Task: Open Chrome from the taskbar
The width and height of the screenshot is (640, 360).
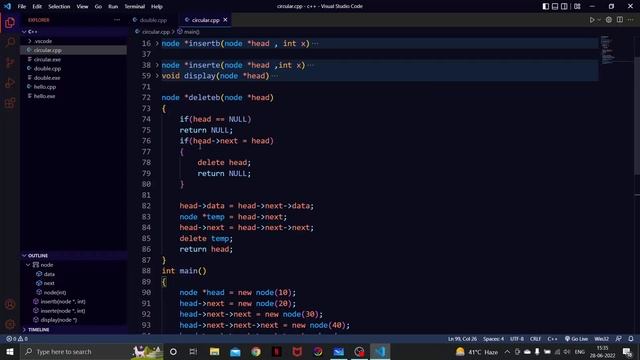Action: tap(256, 351)
